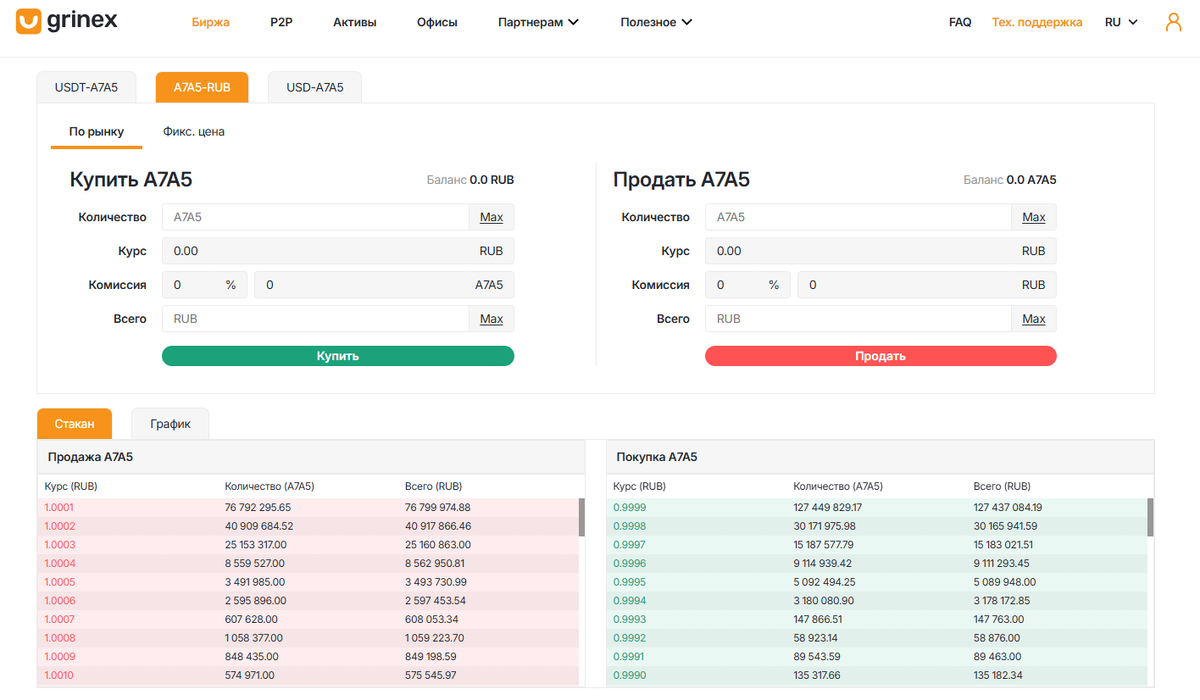Select buy price 0.9993
This screenshot has width=1200, height=700.
click(629, 619)
